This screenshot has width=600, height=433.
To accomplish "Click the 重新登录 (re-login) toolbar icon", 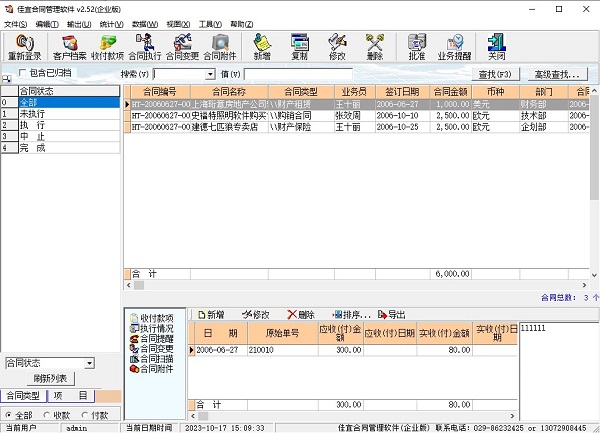I will tap(25, 46).
